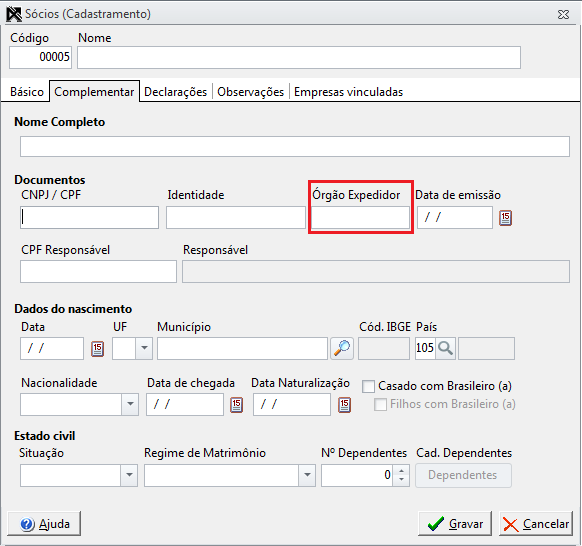Open Ajuda help button

point(44,524)
